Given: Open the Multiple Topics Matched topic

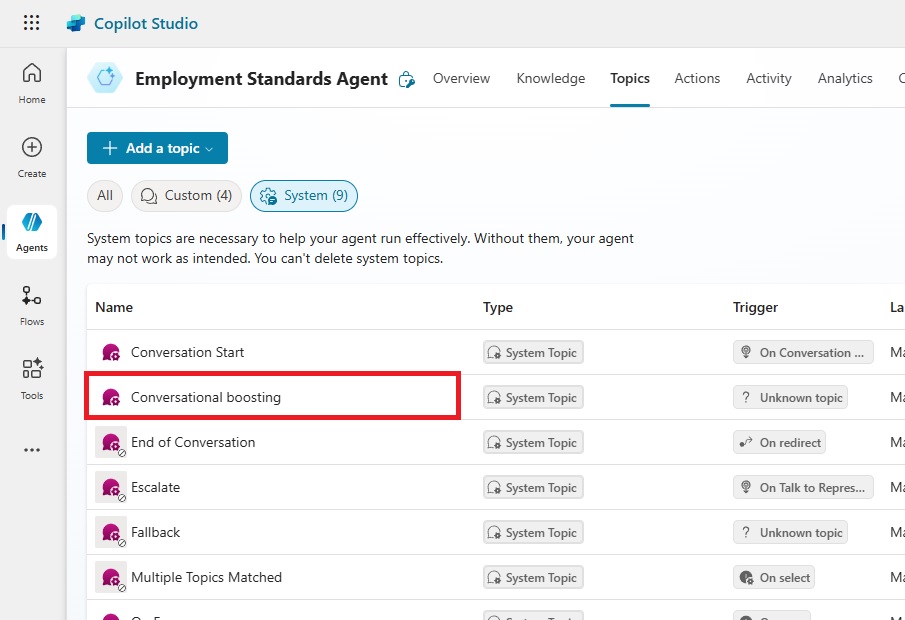Looking at the screenshot, I should point(206,577).
